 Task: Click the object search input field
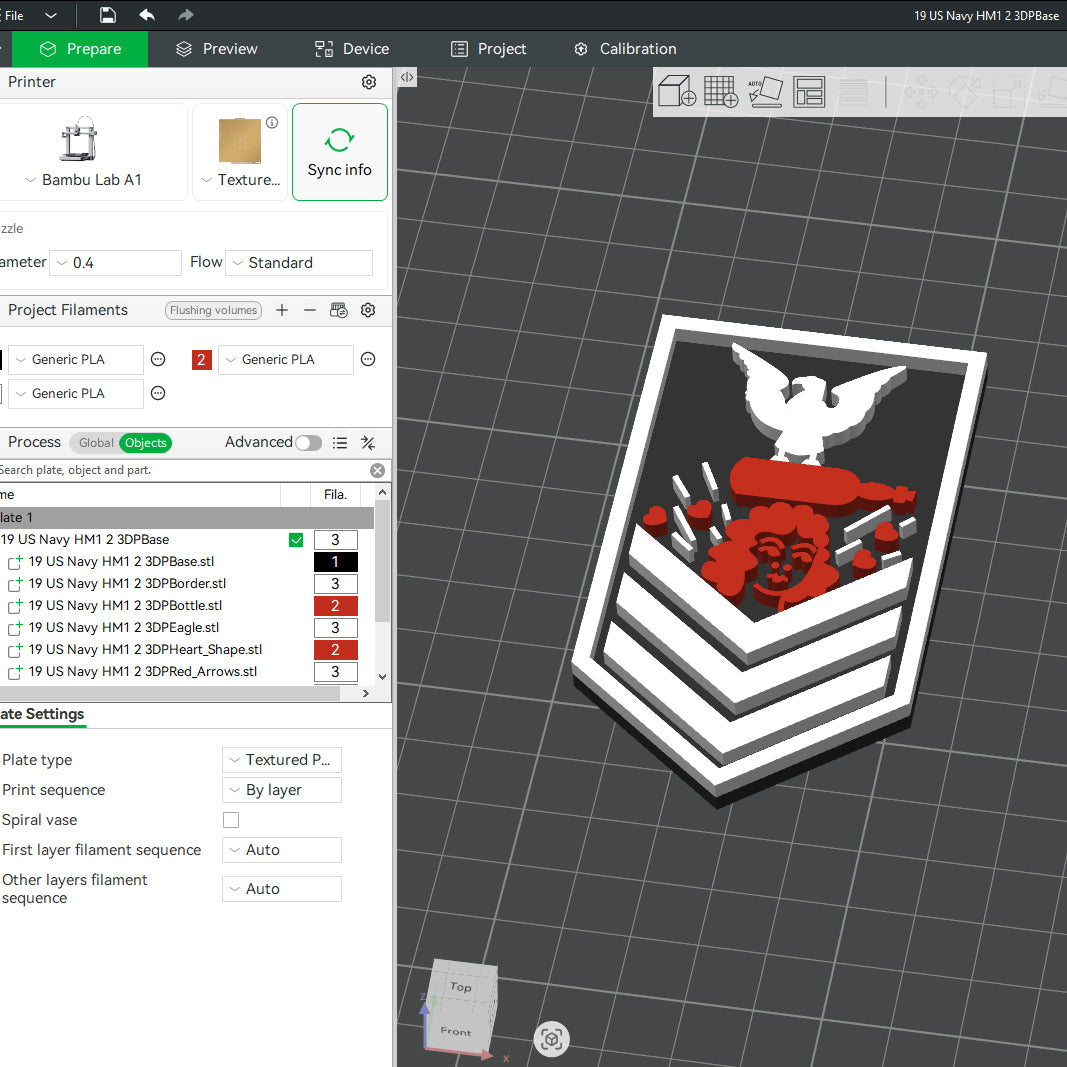[184, 470]
